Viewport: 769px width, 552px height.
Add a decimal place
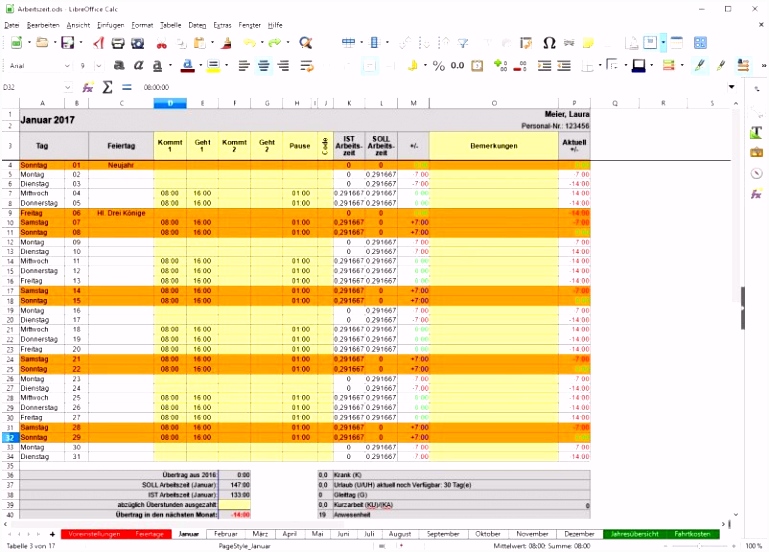click(501, 66)
